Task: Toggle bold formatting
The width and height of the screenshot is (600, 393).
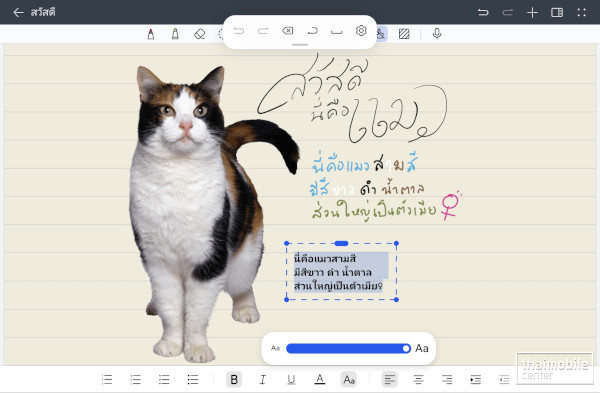Action: click(x=234, y=380)
